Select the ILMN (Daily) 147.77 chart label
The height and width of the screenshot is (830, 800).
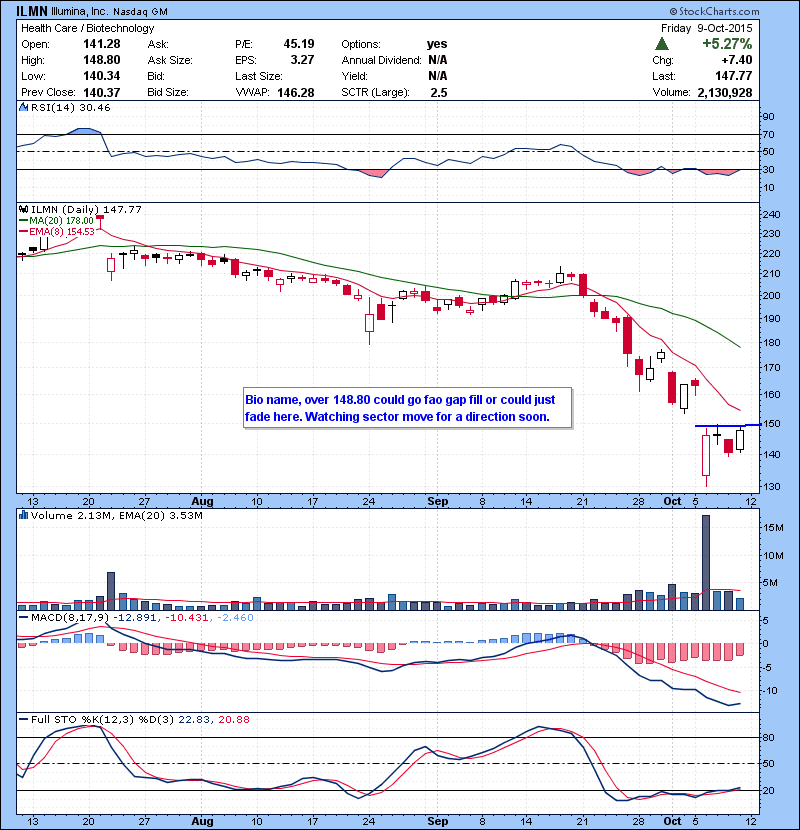pyautogui.click(x=86, y=210)
